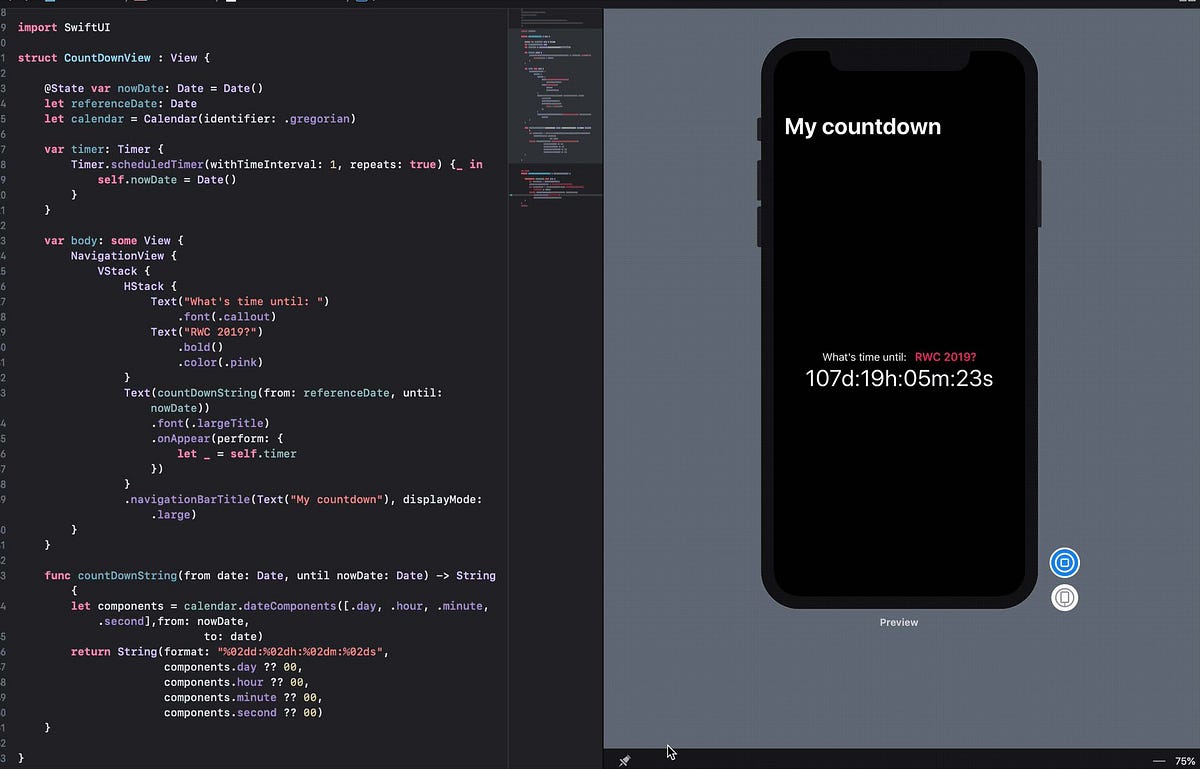Screen dimensions: 1200x769
Task: Click the 75% zoom level control
Action: (x=1183, y=760)
